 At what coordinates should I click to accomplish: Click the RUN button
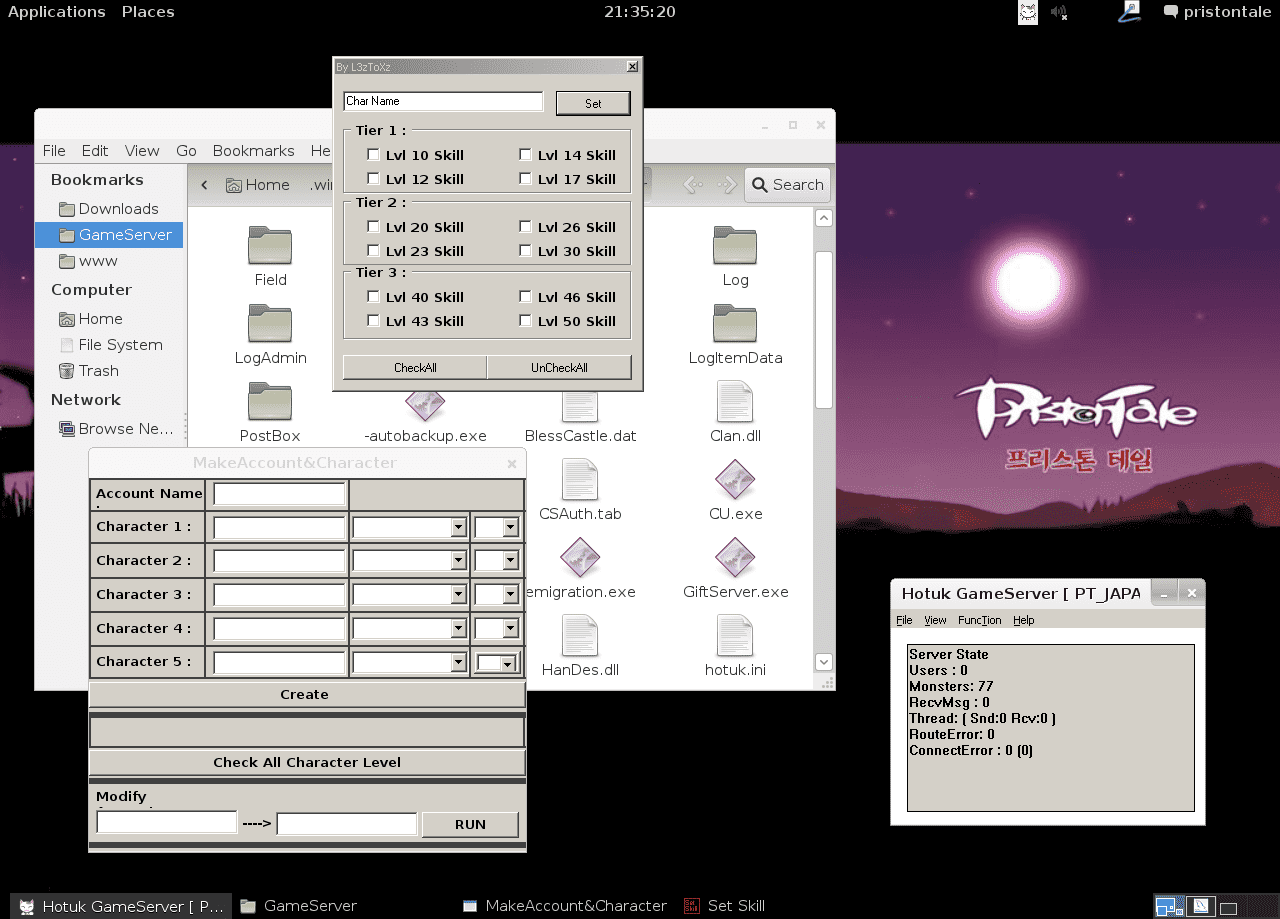coord(470,825)
